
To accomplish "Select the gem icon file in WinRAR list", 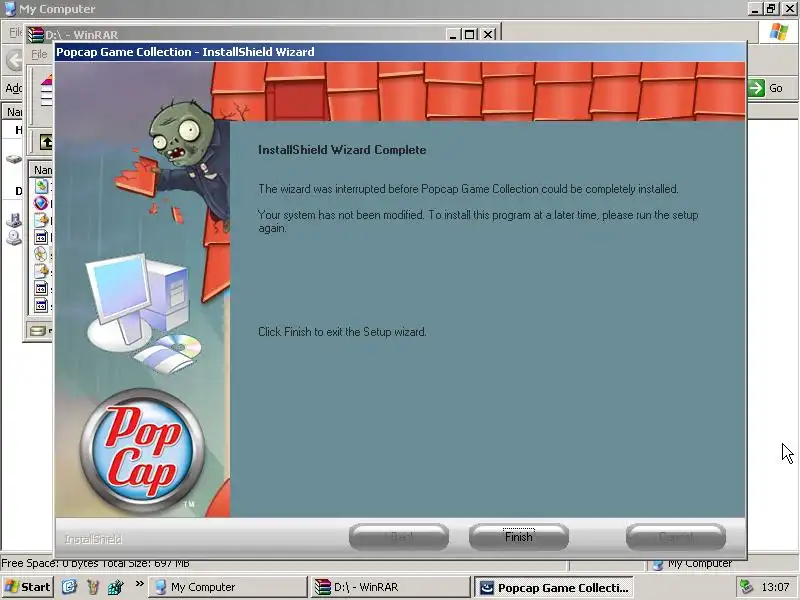I will (41, 203).
